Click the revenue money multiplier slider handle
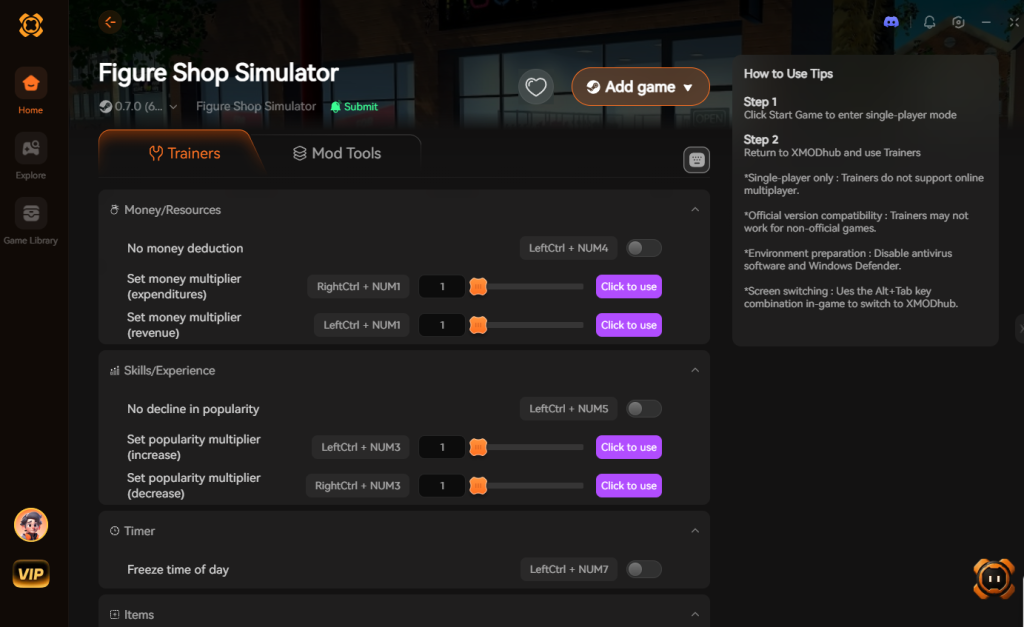1024x627 pixels. tap(478, 325)
